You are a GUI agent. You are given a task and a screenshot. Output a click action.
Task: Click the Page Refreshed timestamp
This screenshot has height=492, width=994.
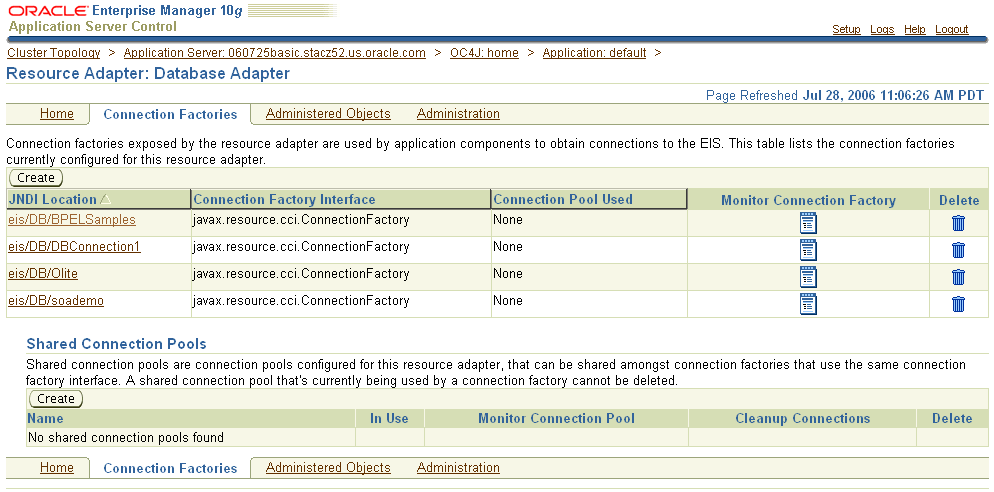(845, 96)
